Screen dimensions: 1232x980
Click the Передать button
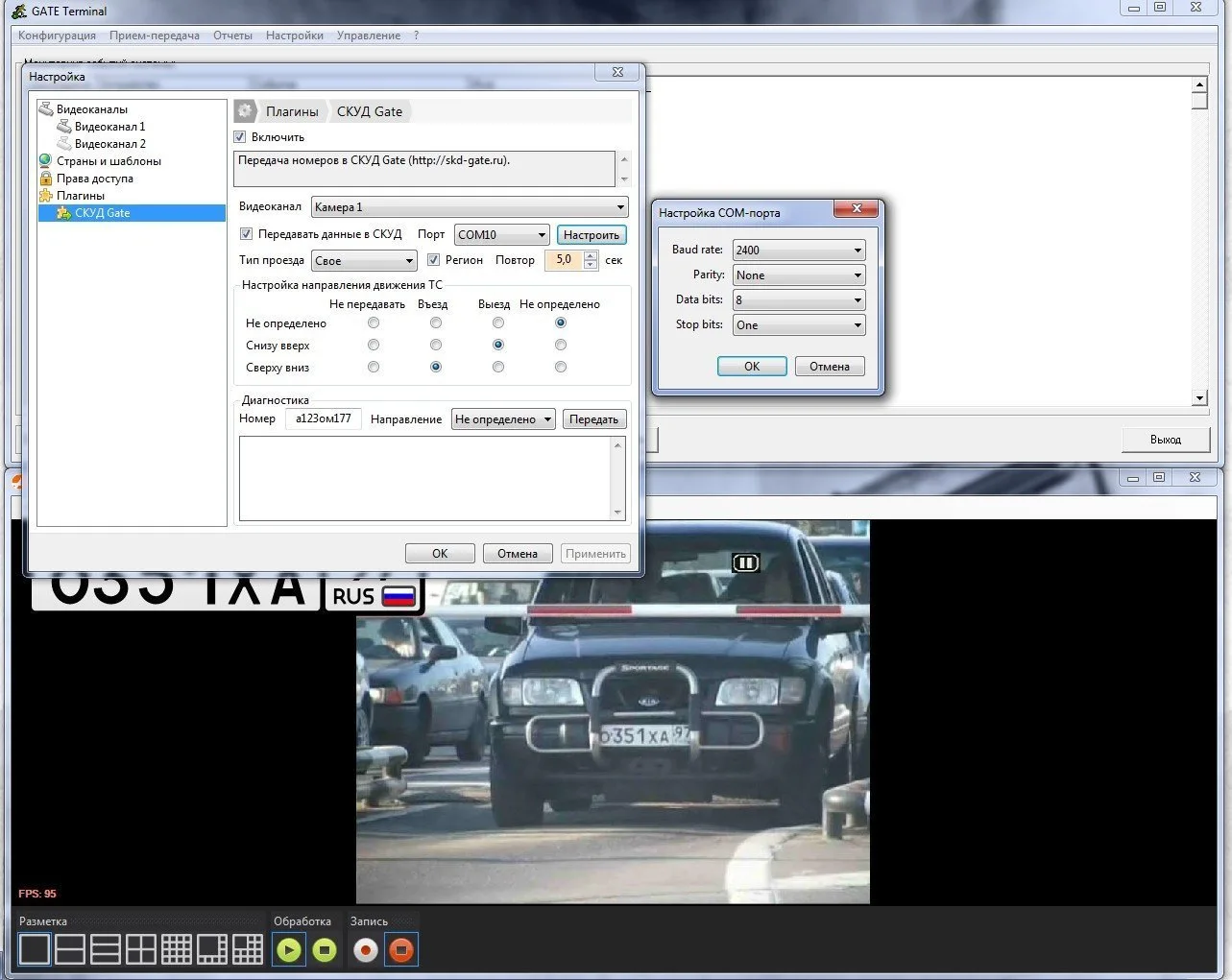coord(593,419)
